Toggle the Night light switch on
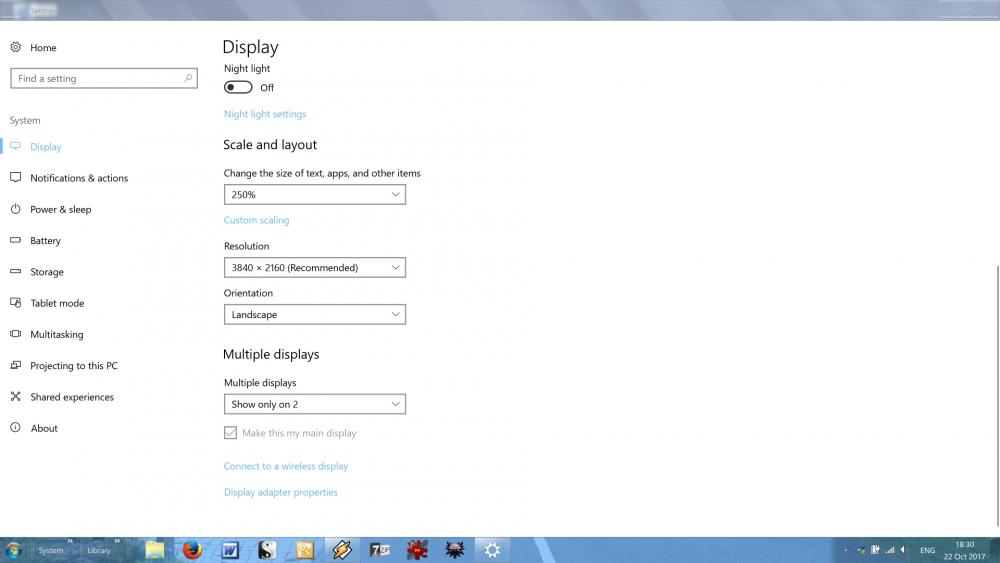 pyautogui.click(x=238, y=88)
